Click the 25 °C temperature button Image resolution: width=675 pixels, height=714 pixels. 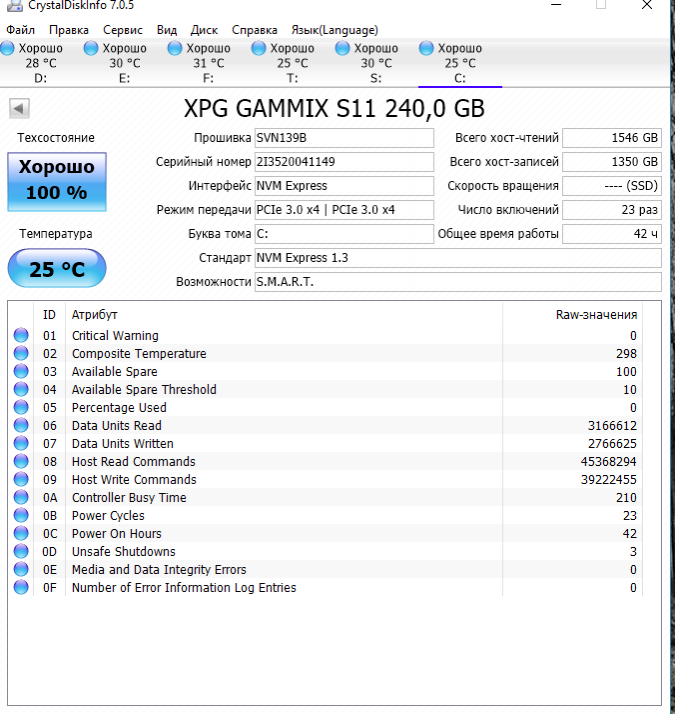[57, 268]
